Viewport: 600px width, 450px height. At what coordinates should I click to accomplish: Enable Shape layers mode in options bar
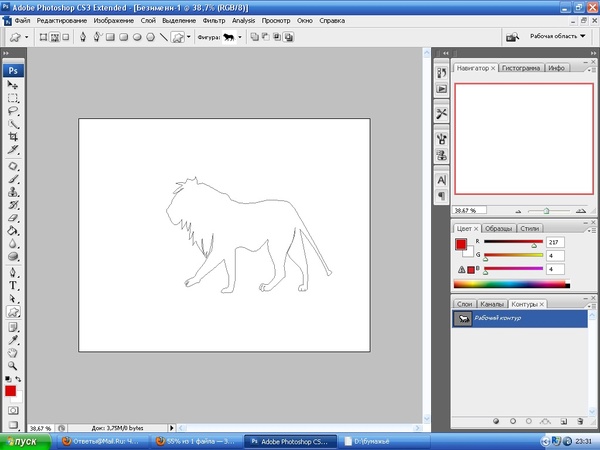(43, 37)
